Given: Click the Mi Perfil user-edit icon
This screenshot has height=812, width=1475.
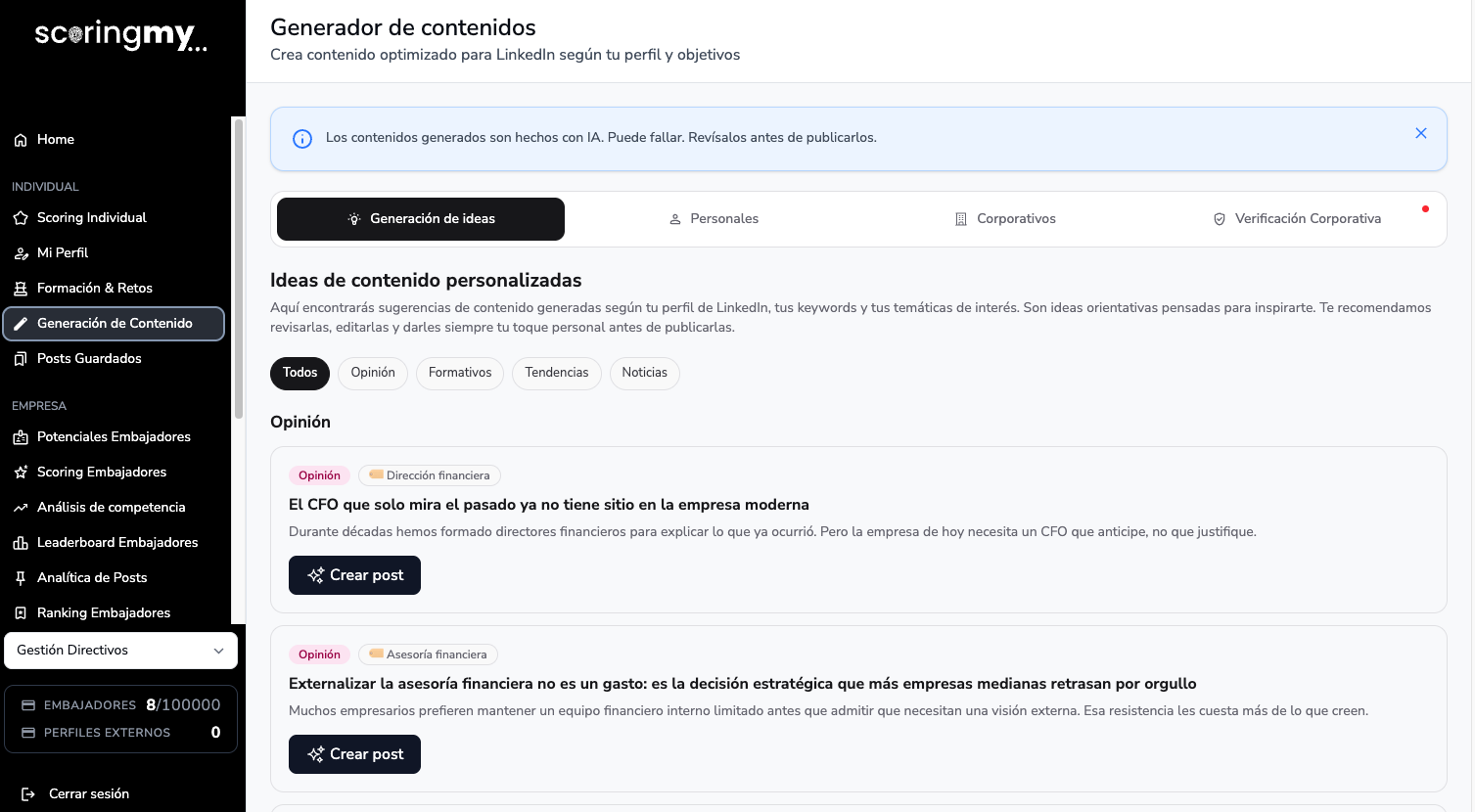Looking at the screenshot, I should point(21,253).
